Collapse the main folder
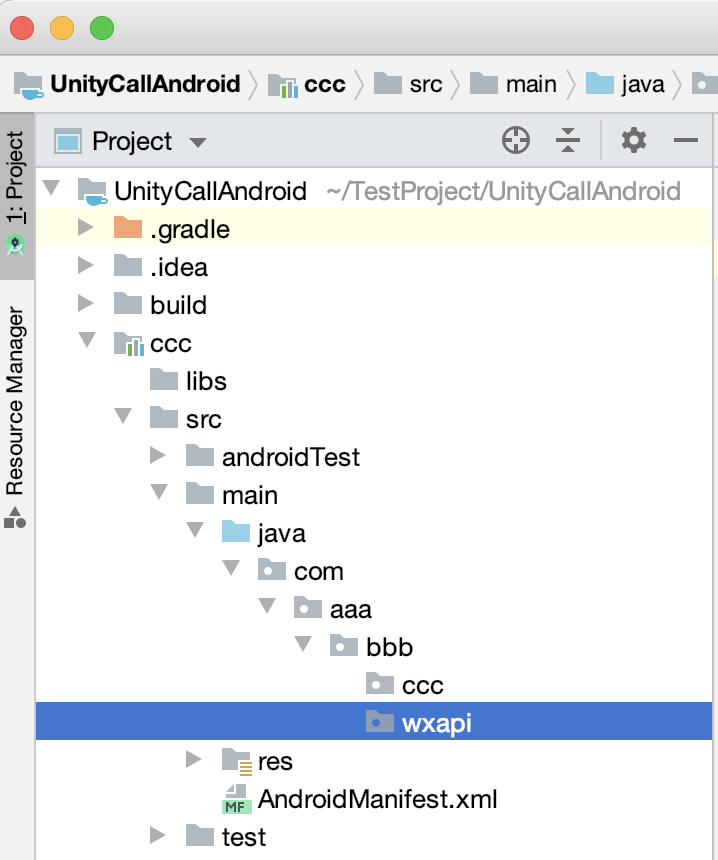The height and width of the screenshot is (860, 718). click(159, 492)
